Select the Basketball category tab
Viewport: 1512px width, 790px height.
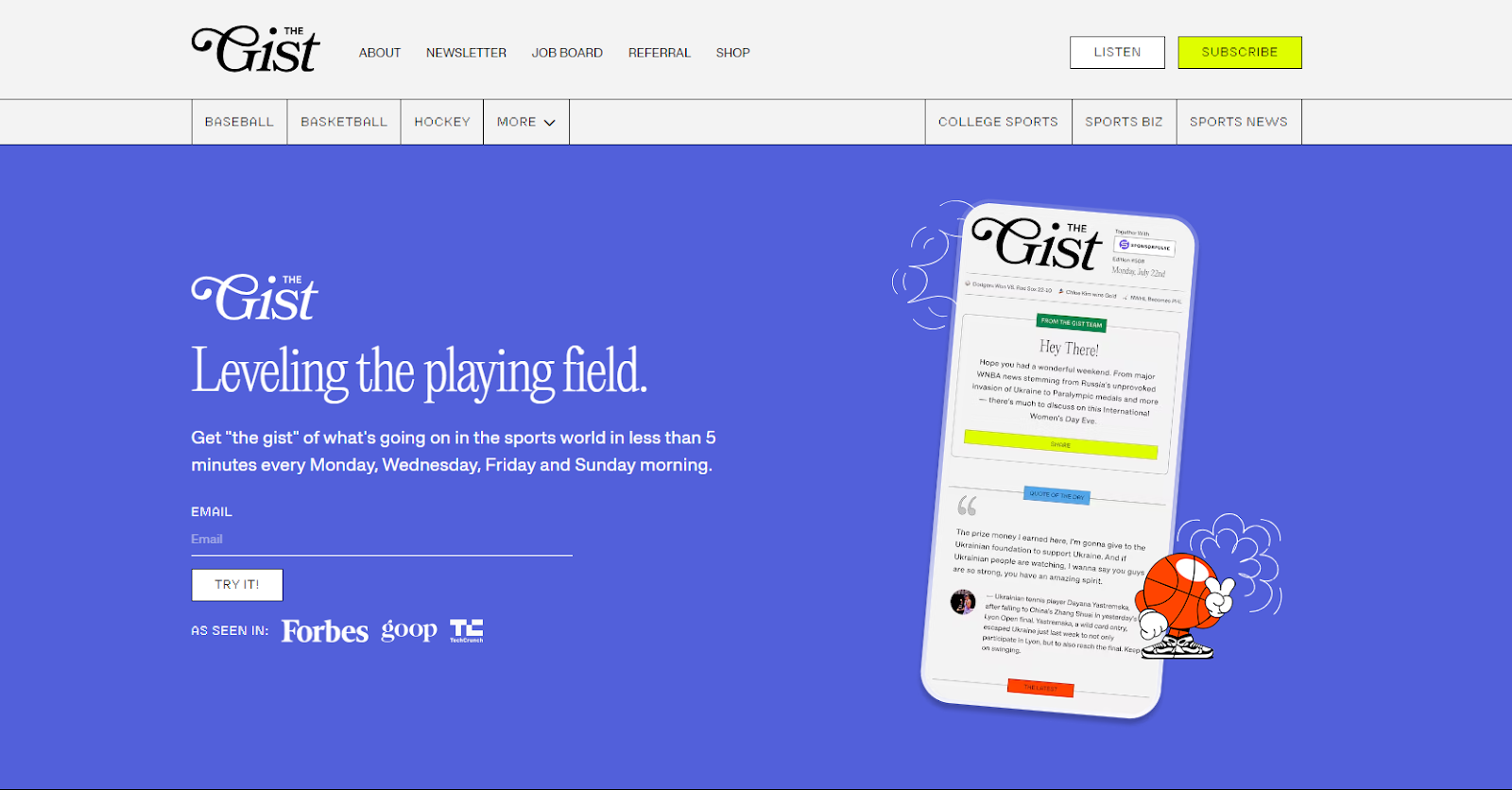(344, 122)
